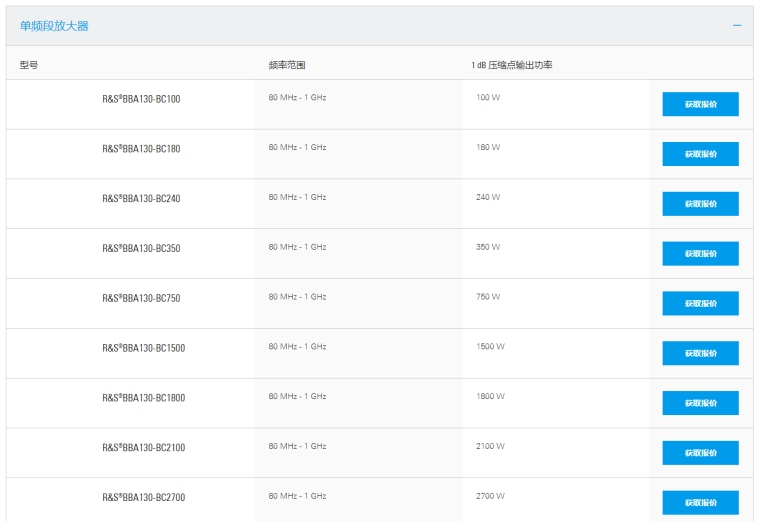Open the R&S BBA130-BC240 product entry
This screenshot has height=521, width=760.
click(x=141, y=199)
